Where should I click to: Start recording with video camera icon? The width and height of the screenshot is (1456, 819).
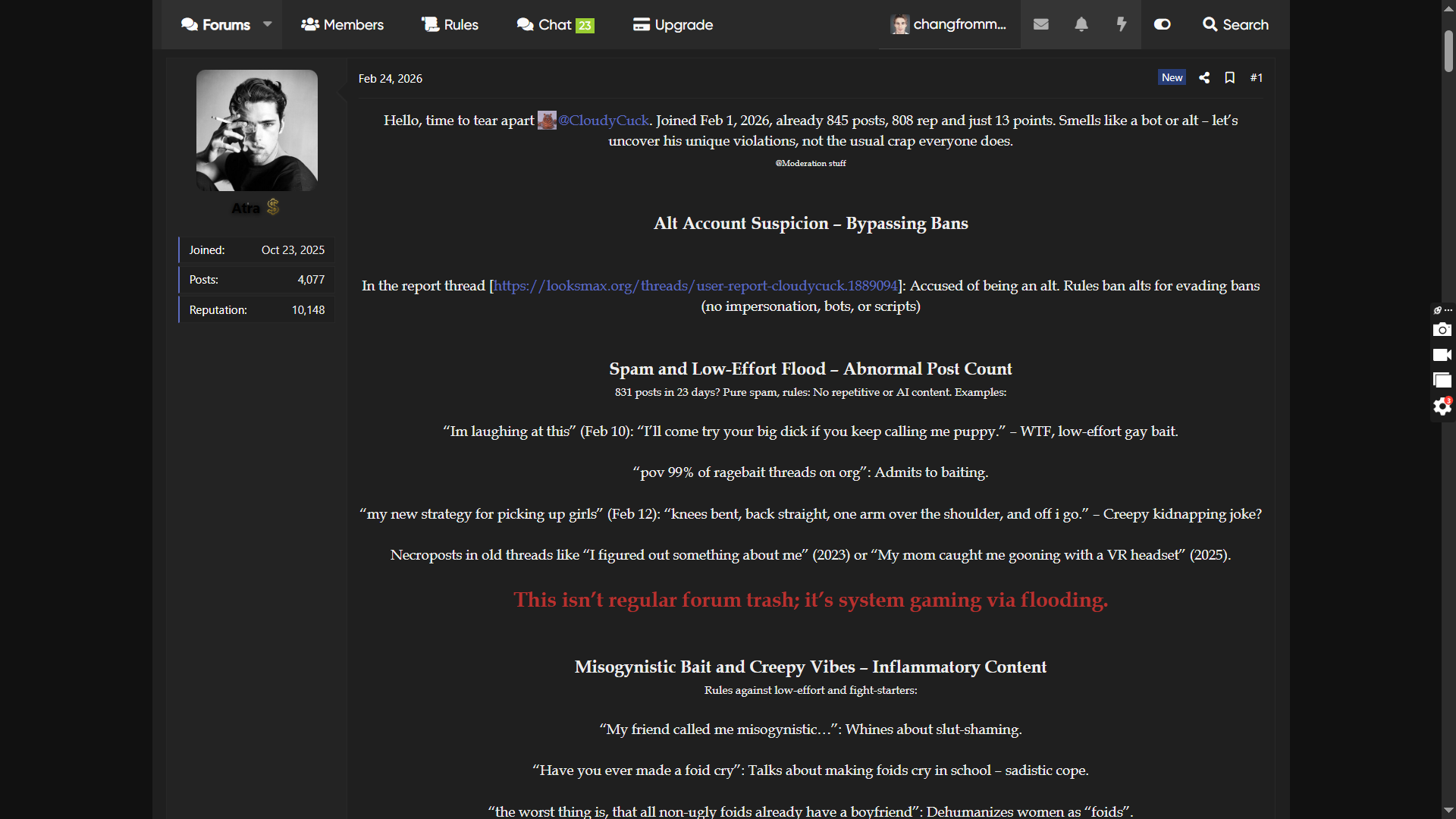point(1442,355)
